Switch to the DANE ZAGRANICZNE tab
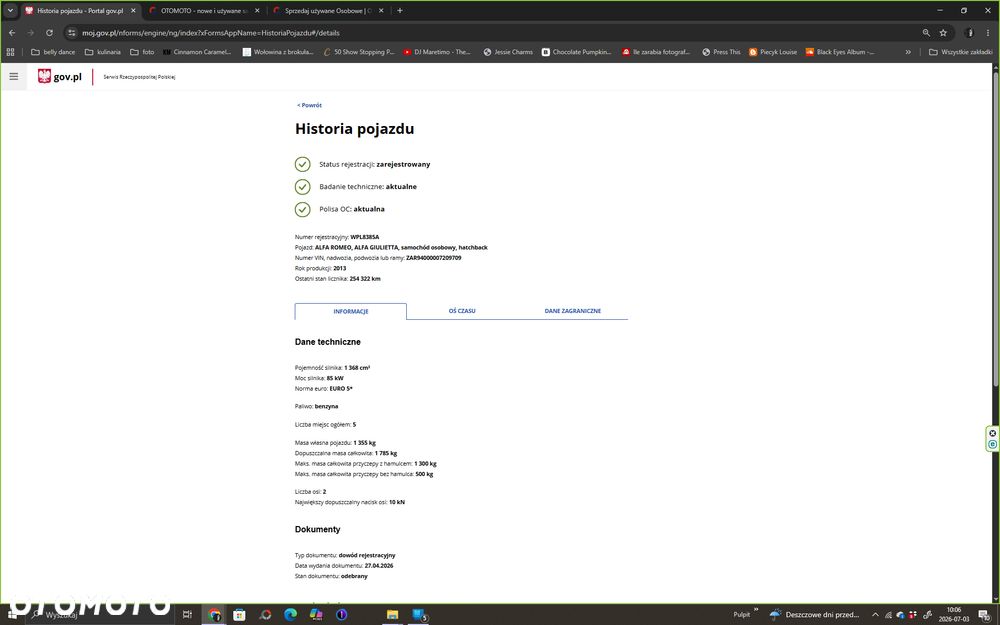 (573, 311)
